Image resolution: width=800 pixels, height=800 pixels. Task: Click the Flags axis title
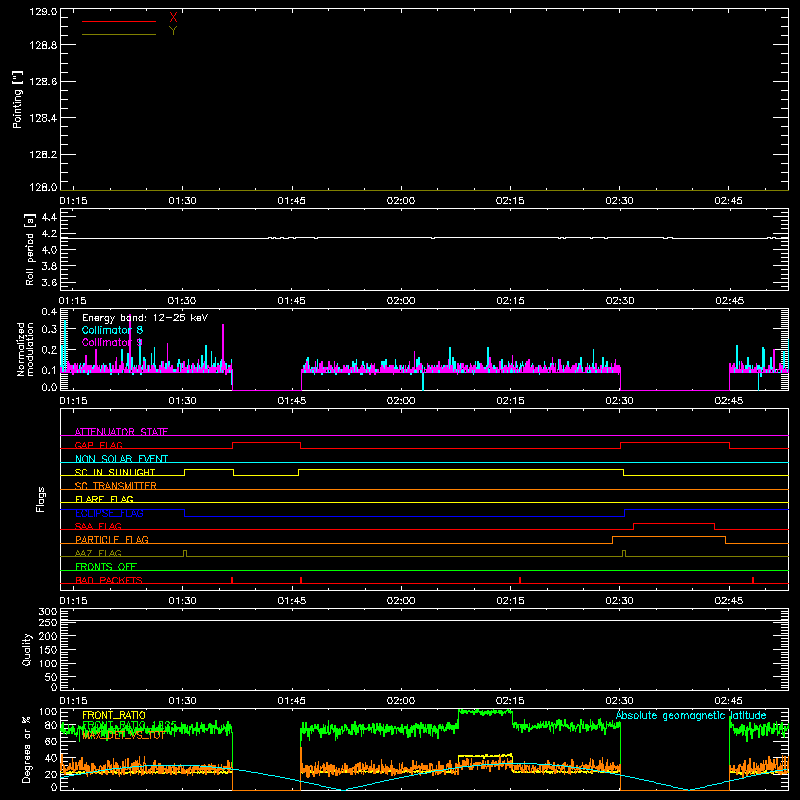pos(40,500)
